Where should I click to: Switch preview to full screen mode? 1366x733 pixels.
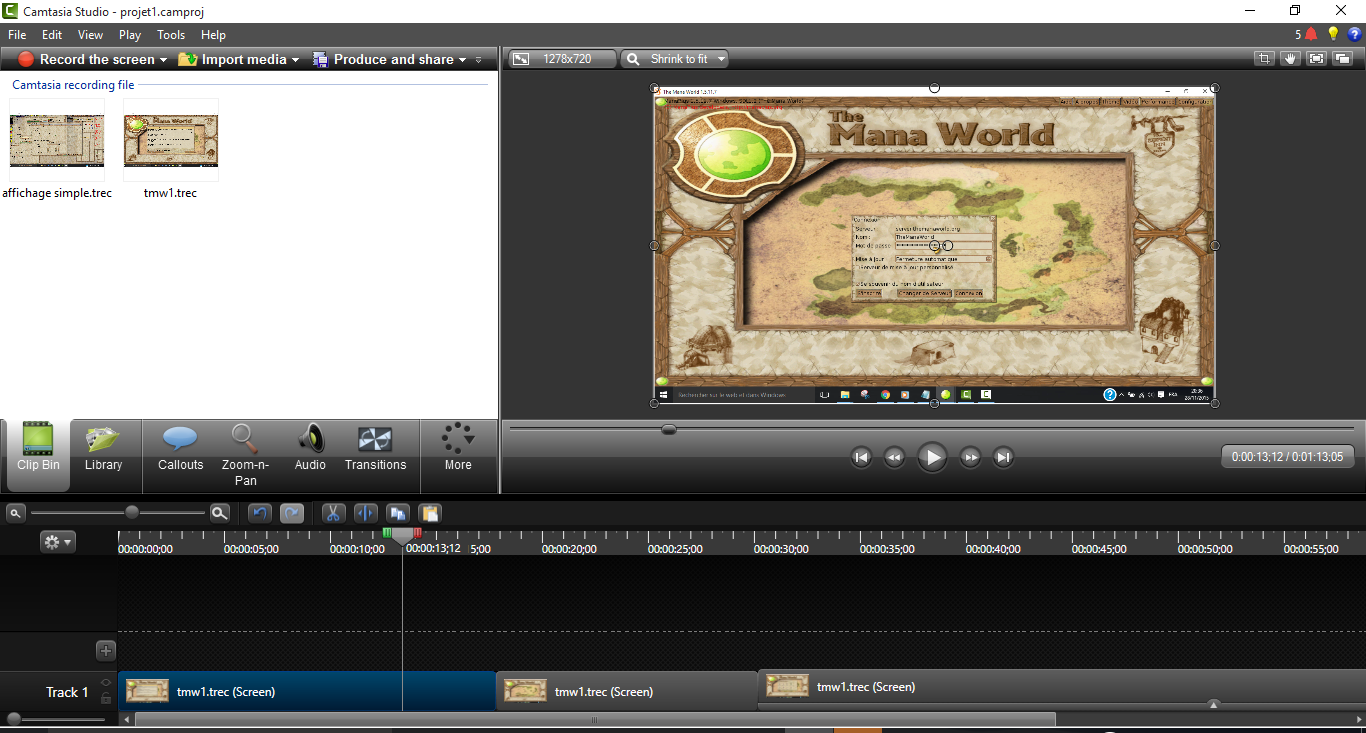(x=1316, y=59)
